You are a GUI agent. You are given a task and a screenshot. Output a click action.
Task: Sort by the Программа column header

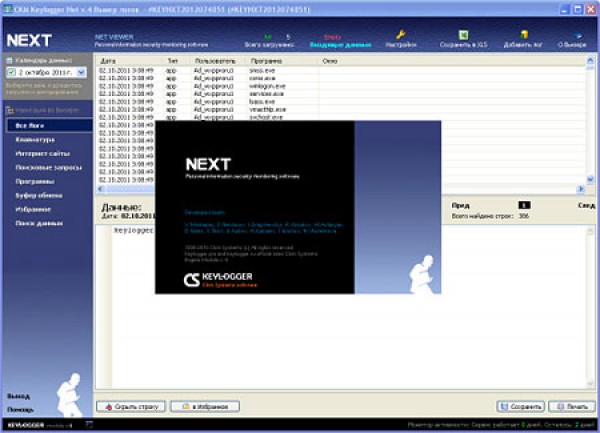[281, 61]
